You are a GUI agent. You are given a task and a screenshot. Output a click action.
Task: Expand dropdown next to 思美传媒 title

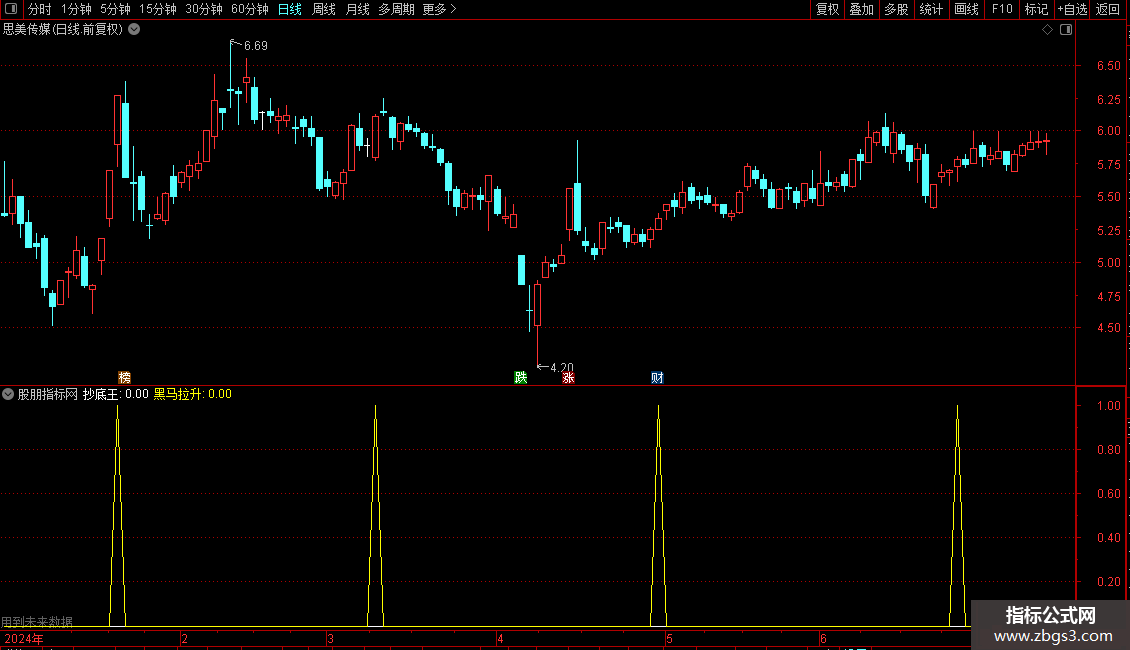134,30
